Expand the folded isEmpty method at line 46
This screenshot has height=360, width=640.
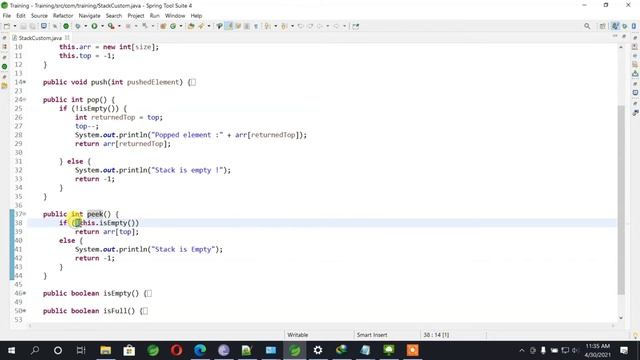tap(24, 293)
